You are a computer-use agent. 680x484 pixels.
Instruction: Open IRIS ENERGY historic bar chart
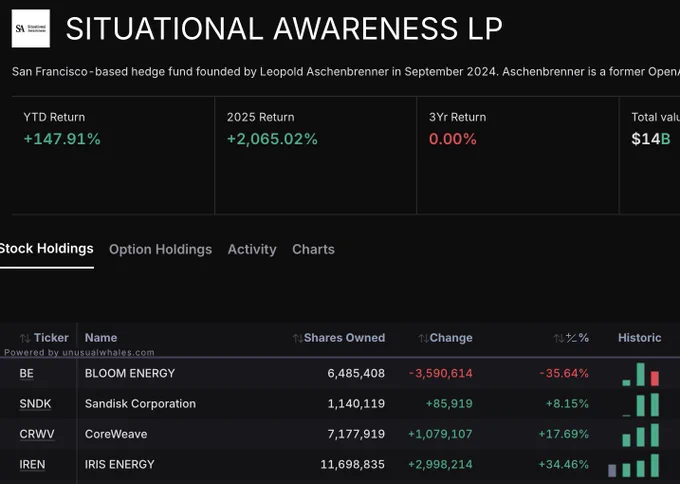pos(634,465)
